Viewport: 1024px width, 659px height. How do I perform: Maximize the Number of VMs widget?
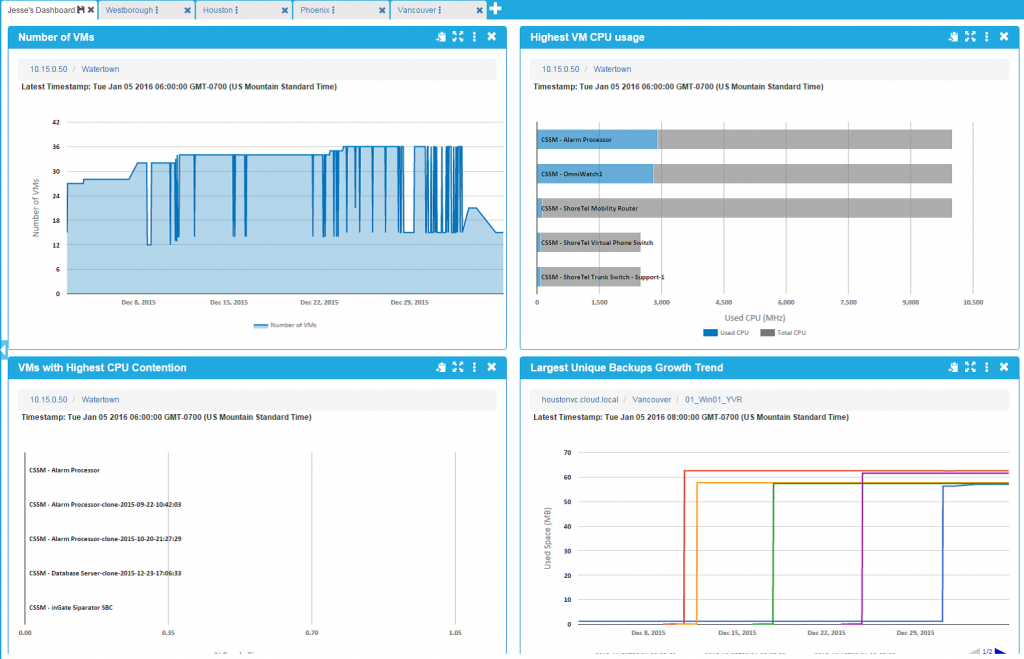[x=457, y=36]
